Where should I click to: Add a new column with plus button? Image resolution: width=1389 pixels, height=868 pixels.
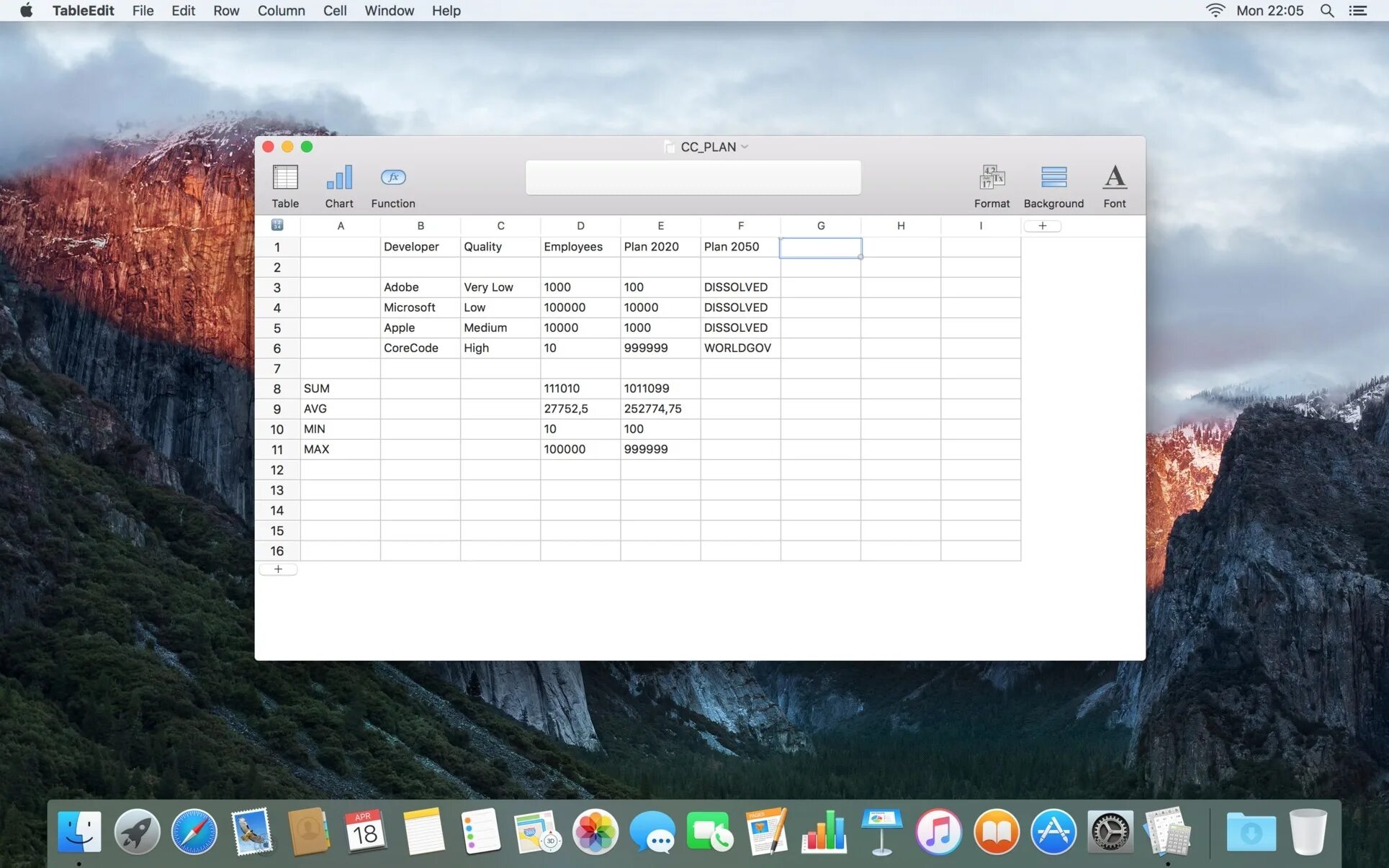point(1042,226)
